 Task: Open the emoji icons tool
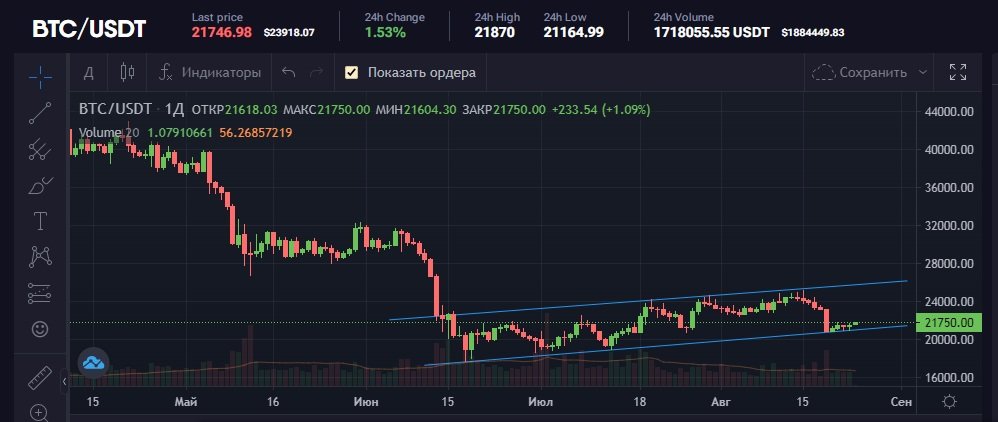[x=40, y=329]
